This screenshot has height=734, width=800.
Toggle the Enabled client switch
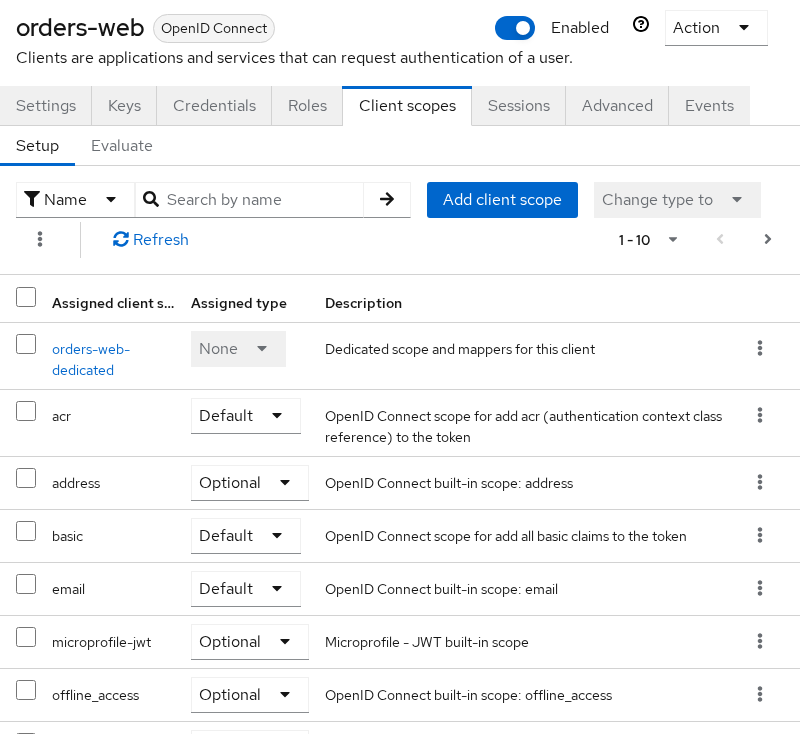click(x=515, y=28)
